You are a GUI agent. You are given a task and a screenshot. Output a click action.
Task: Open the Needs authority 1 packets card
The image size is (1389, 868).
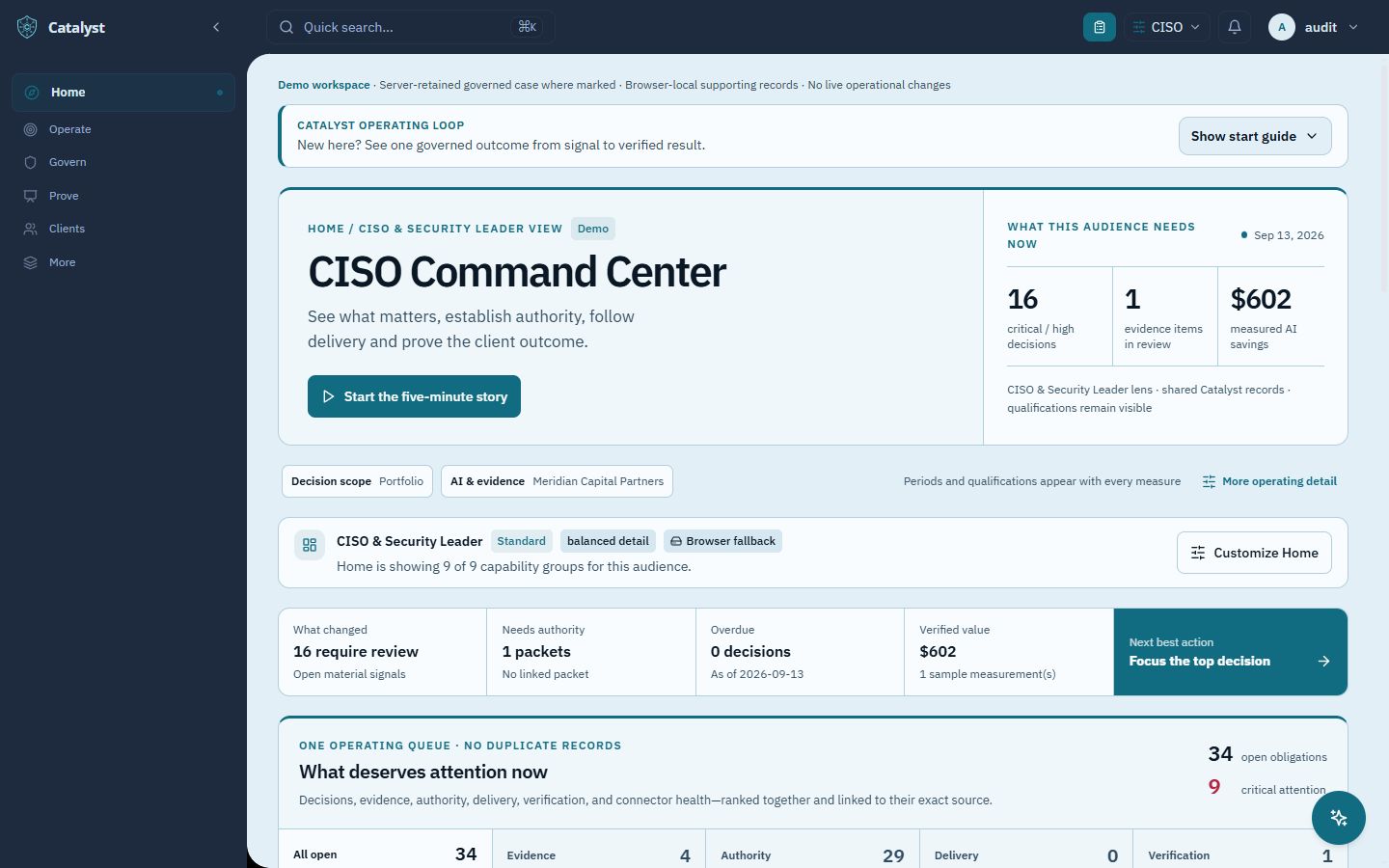click(x=591, y=652)
